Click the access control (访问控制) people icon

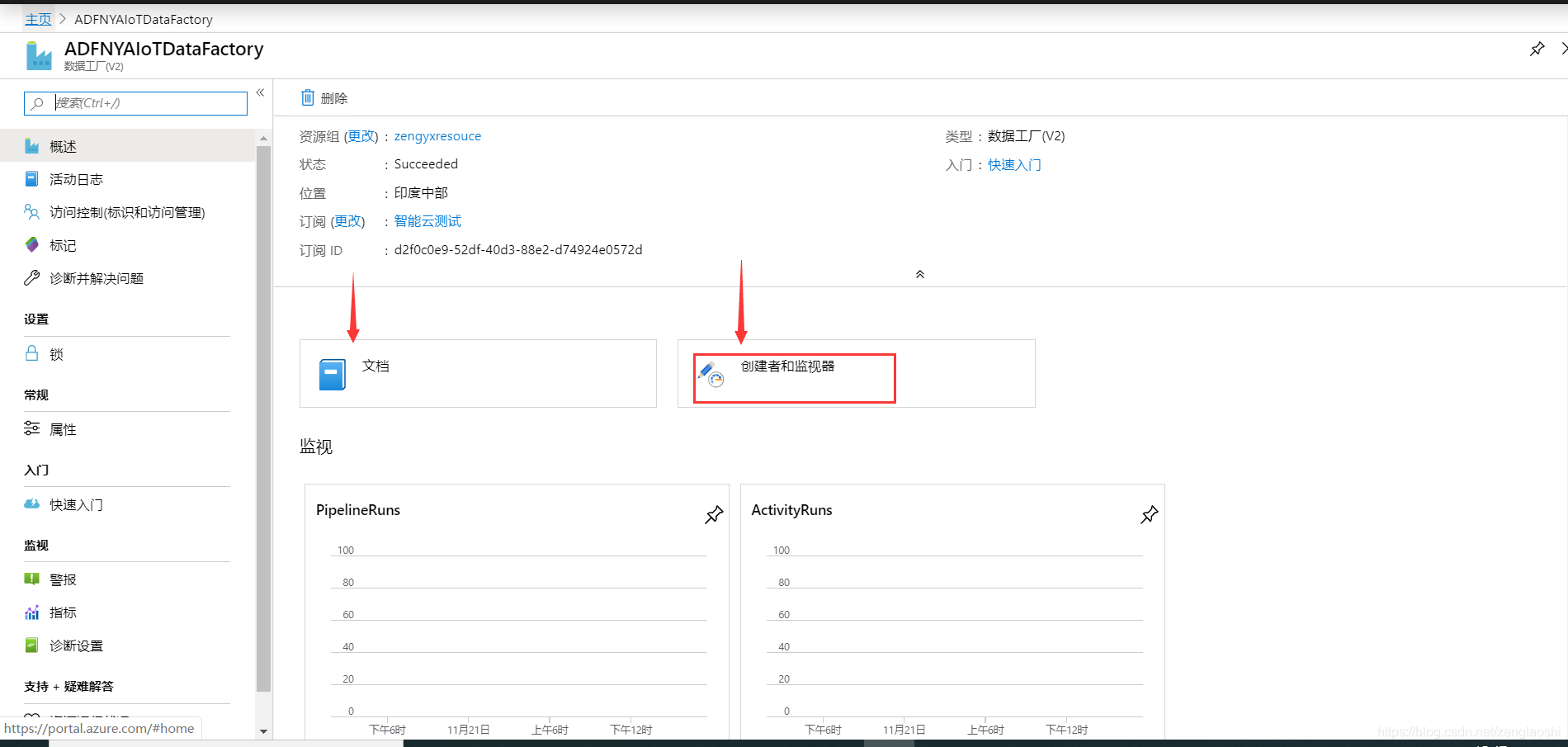coord(32,212)
